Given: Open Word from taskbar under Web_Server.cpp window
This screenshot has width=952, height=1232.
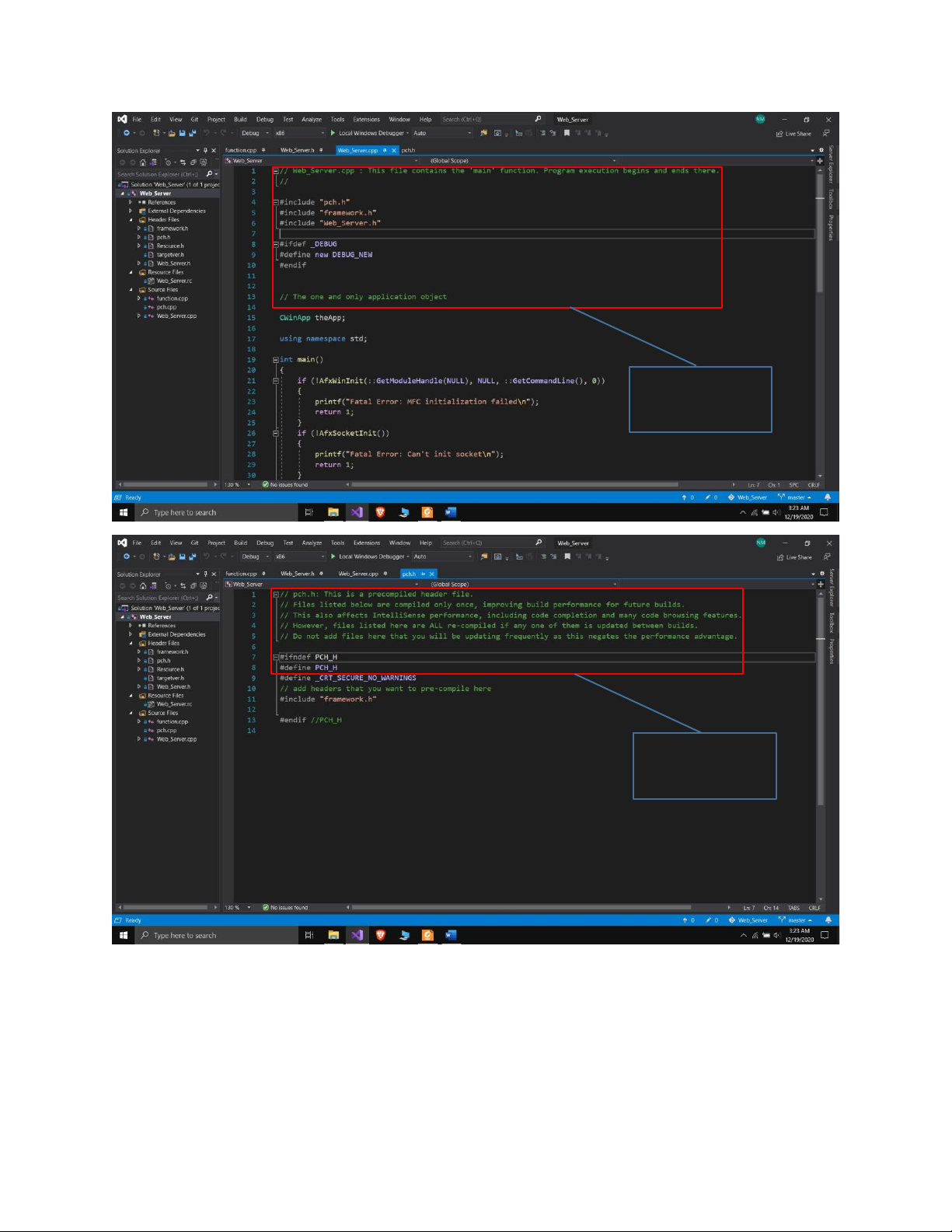Looking at the screenshot, I should [x=451, y=512].
